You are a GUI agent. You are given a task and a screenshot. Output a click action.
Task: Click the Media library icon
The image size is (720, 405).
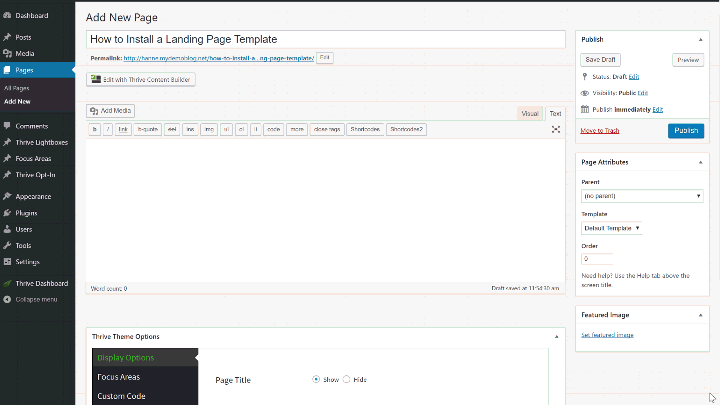tap(7, 53)
